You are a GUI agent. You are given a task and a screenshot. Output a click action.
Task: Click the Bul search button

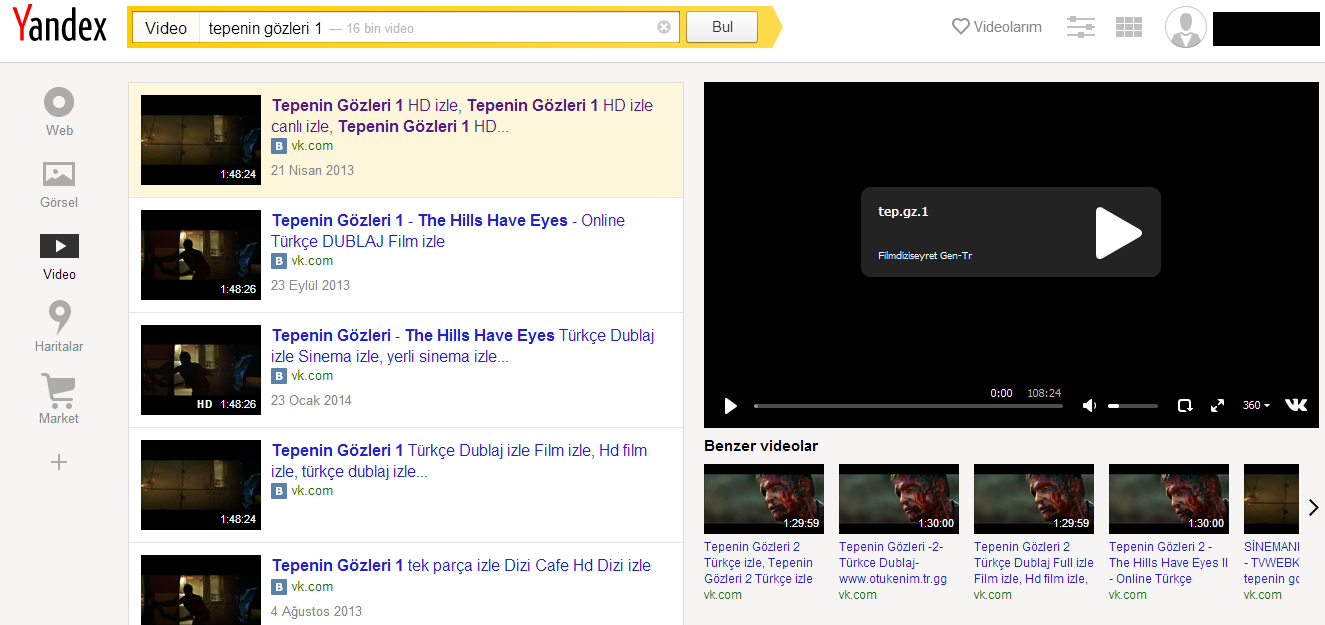point(722,27)
